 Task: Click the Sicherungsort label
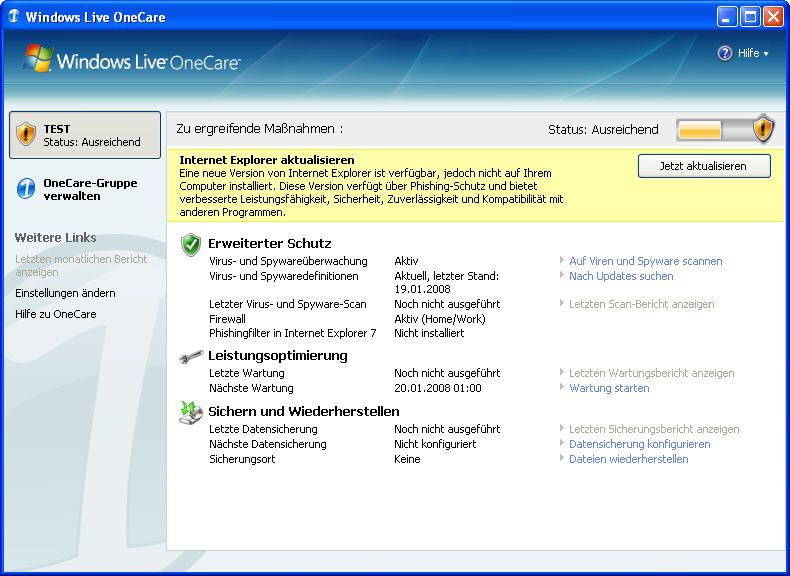pos(242,459)
